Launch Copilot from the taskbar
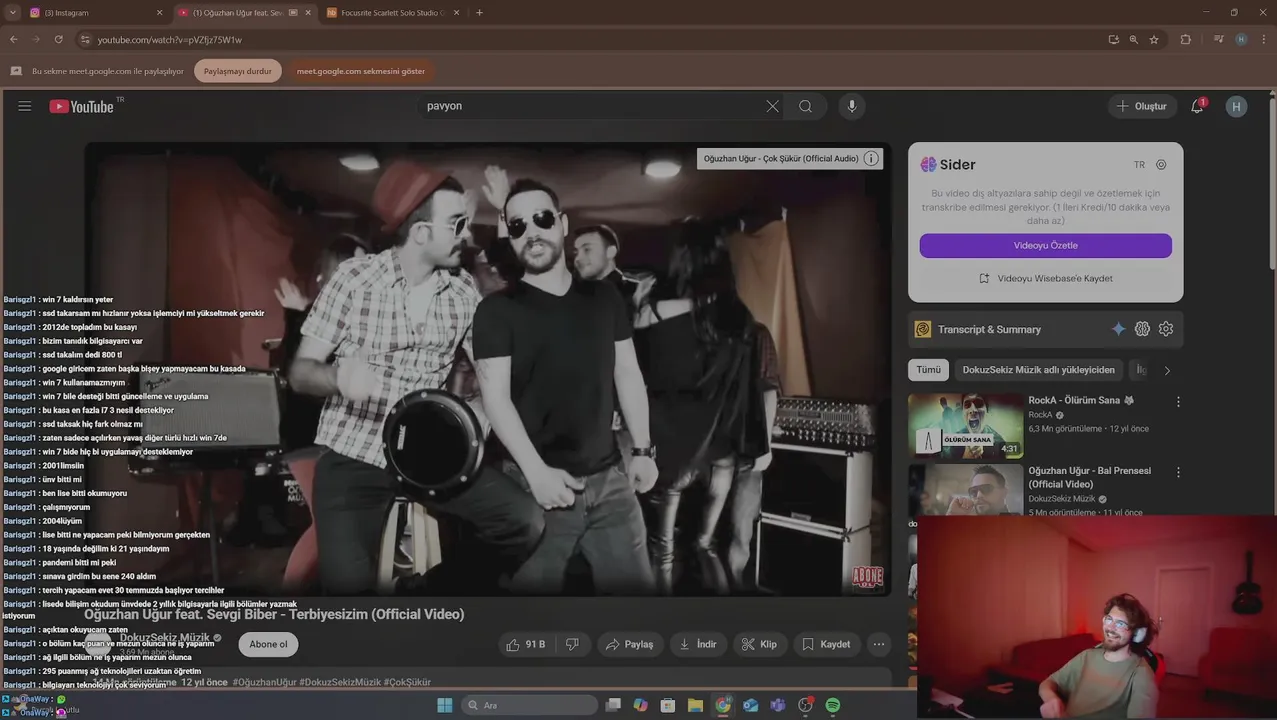1277x720 pixels. 640,705
